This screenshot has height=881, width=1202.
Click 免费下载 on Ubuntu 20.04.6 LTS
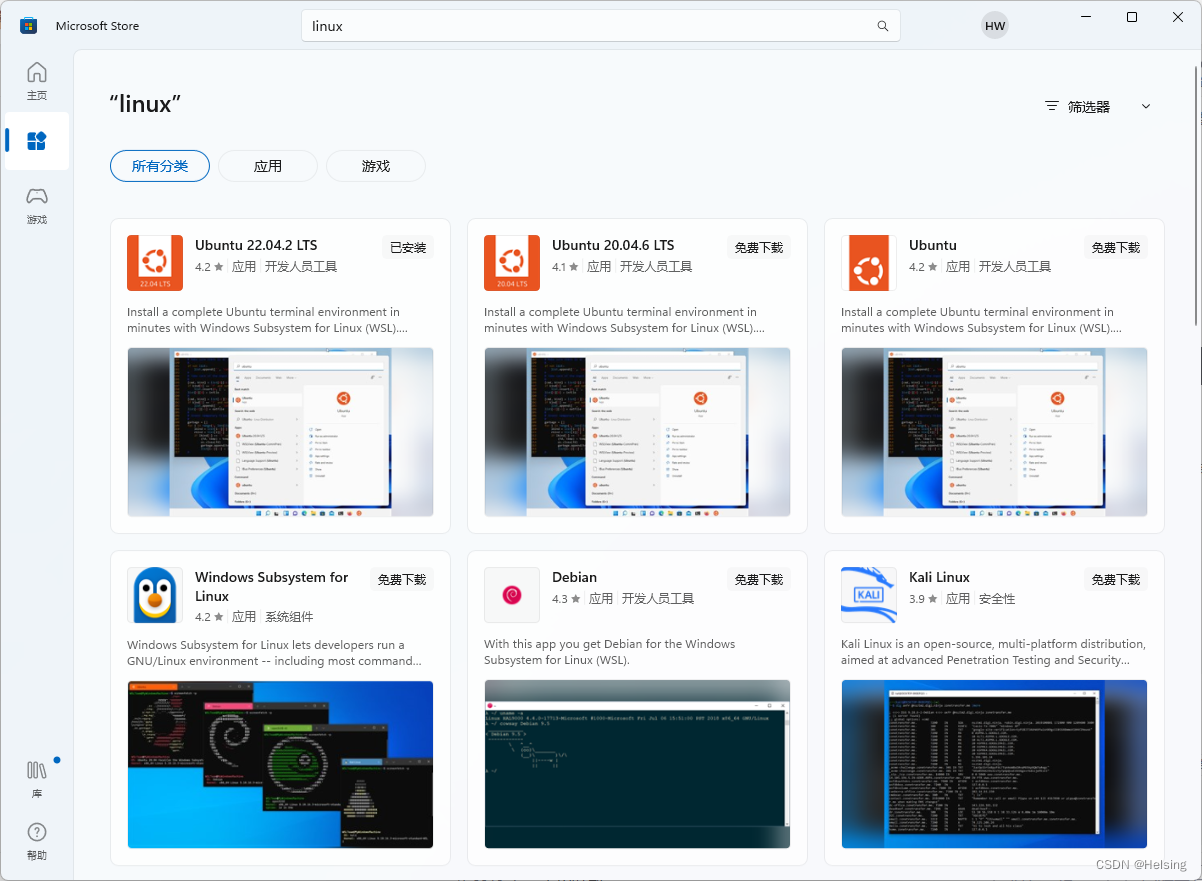tap(759, 248)
